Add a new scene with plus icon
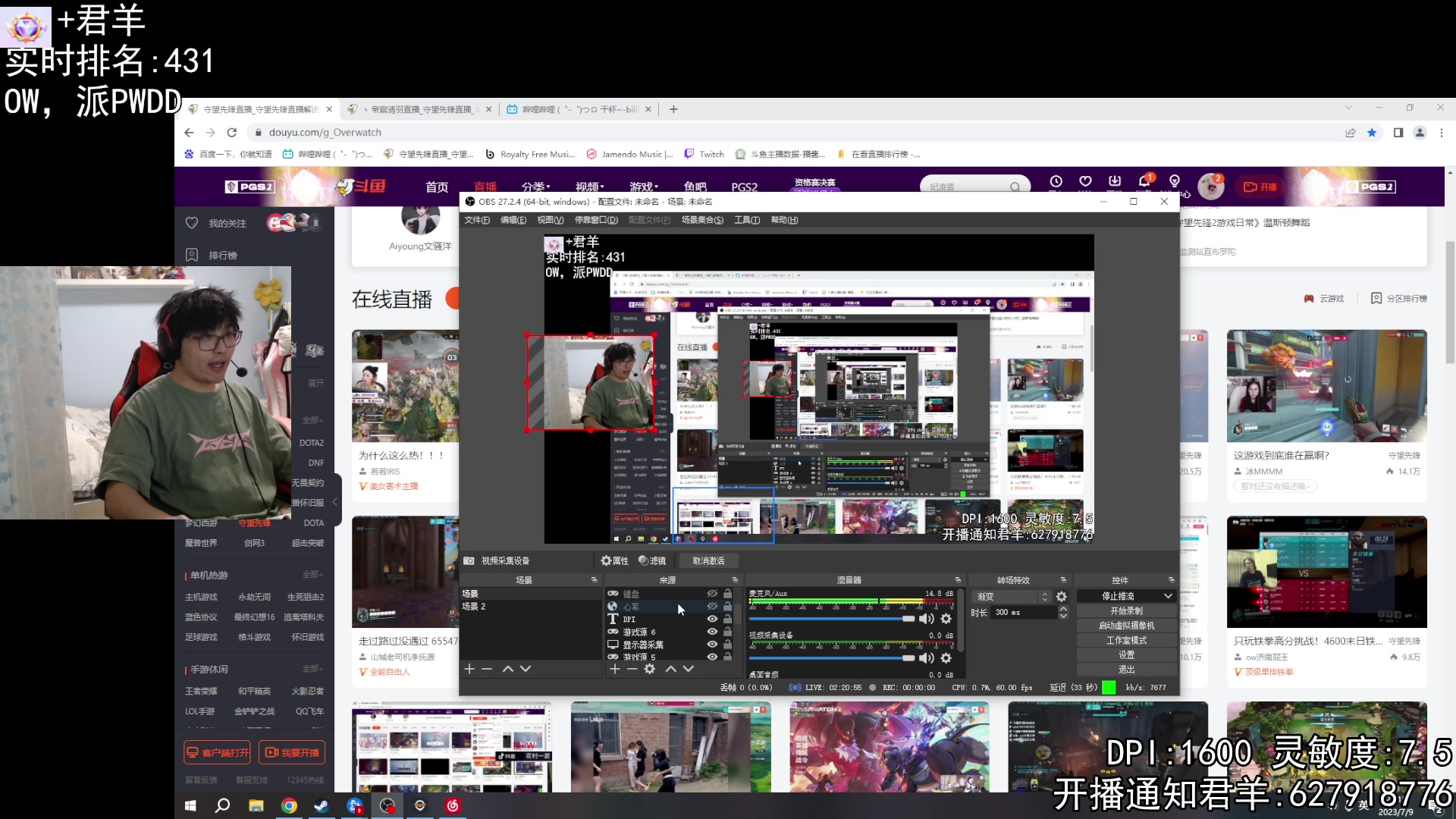Viewport: 1456px width, 819px height. coord(469,669)
